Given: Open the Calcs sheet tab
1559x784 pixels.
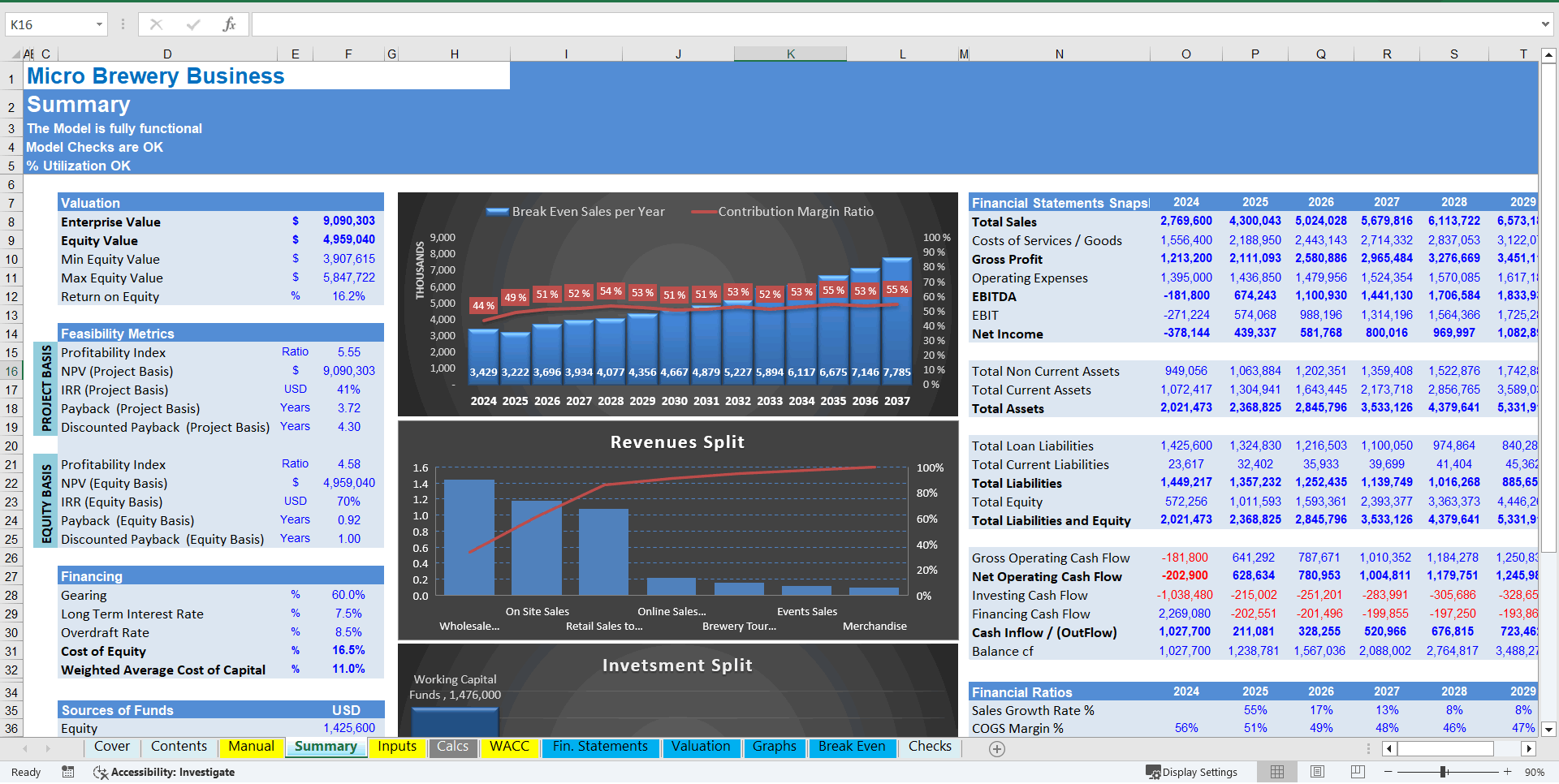Looking at the screenshot, I should tap(452, 747).
